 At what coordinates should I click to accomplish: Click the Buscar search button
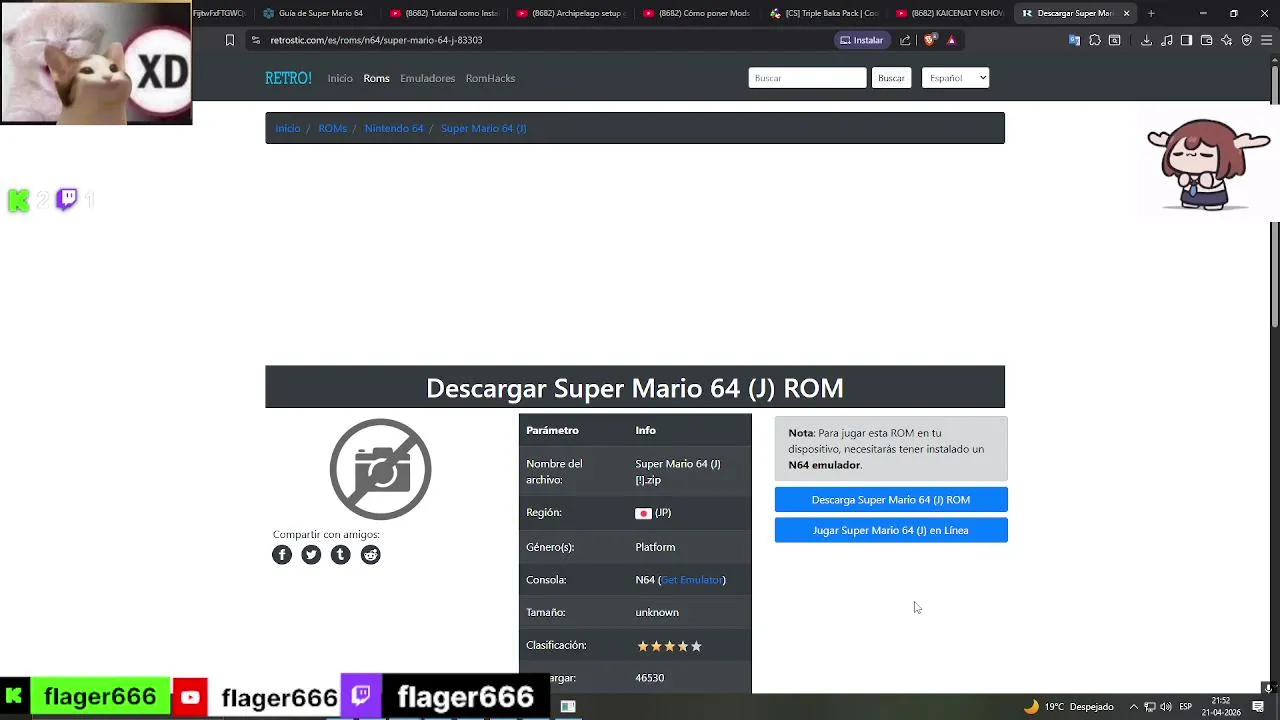(x=891, y=78)
